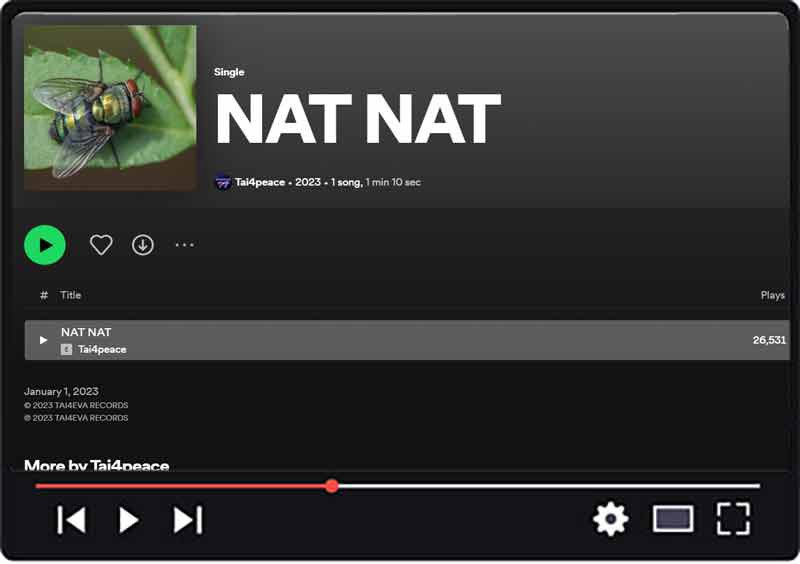Open the video player settings gear
Viewport: 800px width, 564px height.
[x=610, y=519]
